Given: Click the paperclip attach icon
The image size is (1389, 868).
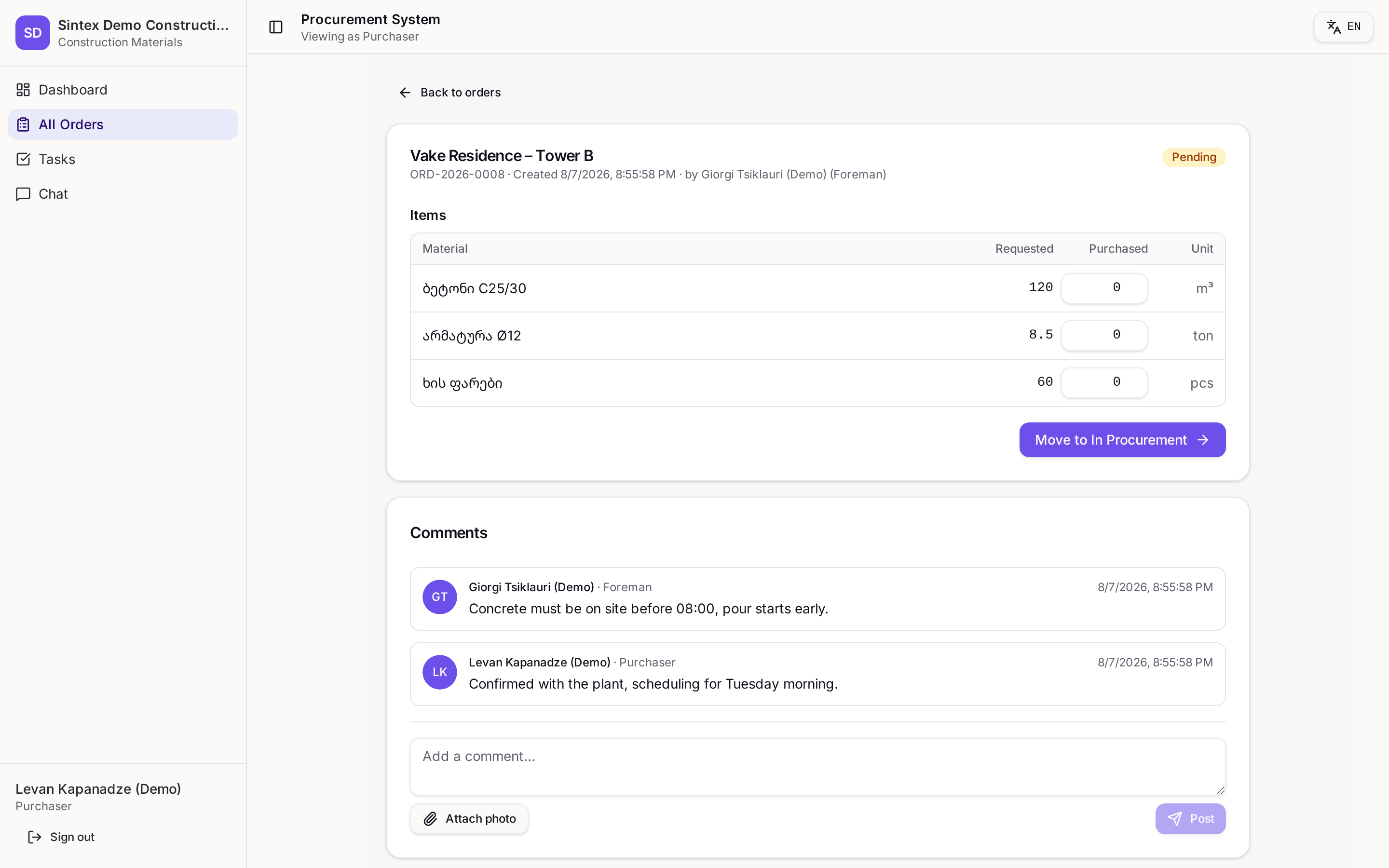Looking at the screenshot, I should click(431, 819).
